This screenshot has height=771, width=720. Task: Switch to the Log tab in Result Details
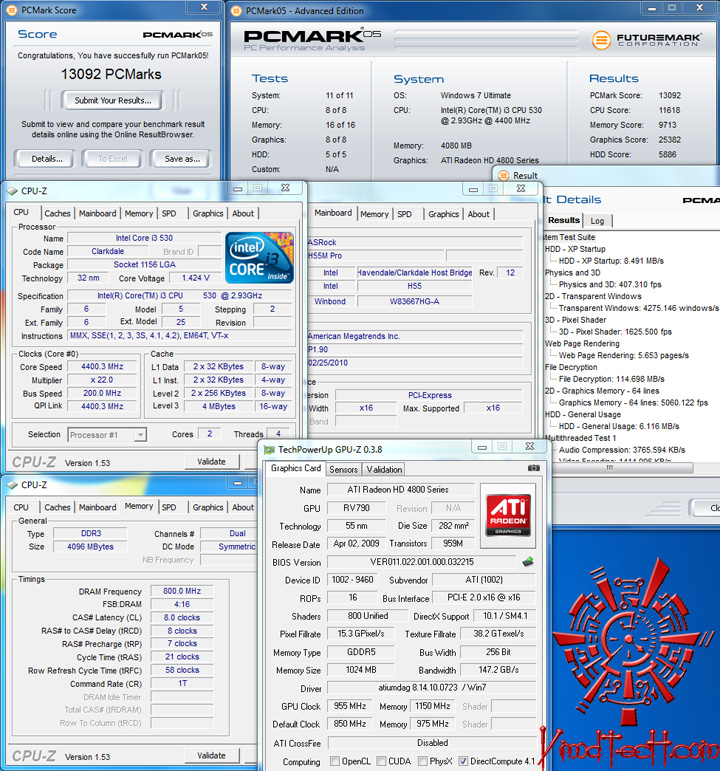(x=597, y=221)
